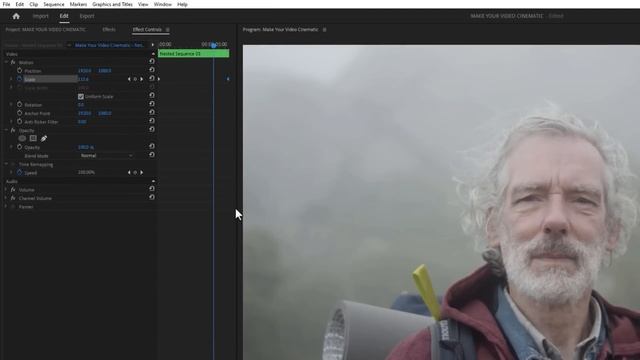Toggle animation stopwatch for Anchor Point
Screen dimensions: 640x360
(20, 113)
